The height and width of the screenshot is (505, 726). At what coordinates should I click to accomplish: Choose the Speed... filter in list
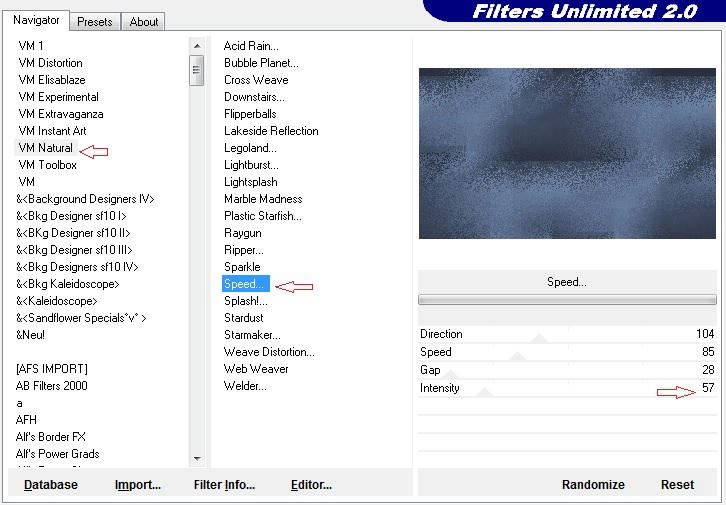click(x=245, y=284)
